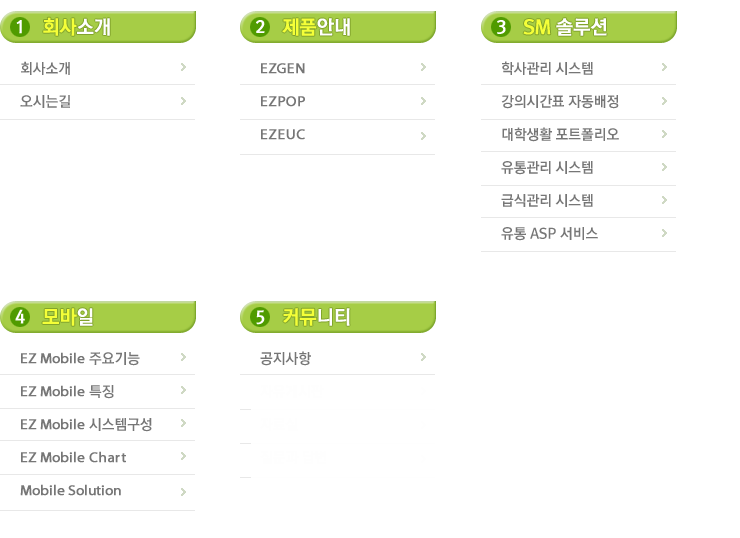Click the number 4 badge icon

click(20, 317)
